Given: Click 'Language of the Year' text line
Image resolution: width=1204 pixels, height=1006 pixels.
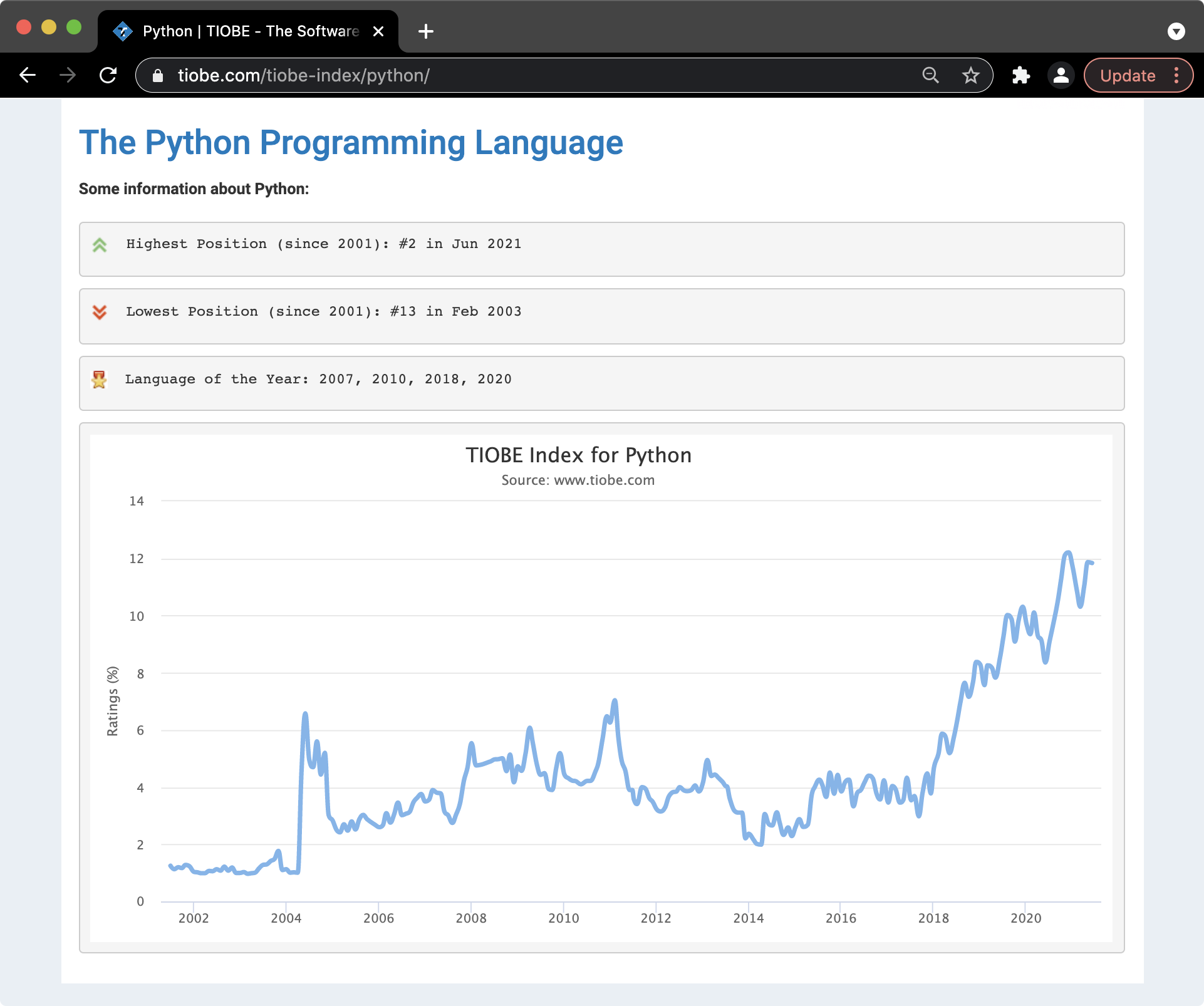Looking at the screenshot, I should [318, 379].
